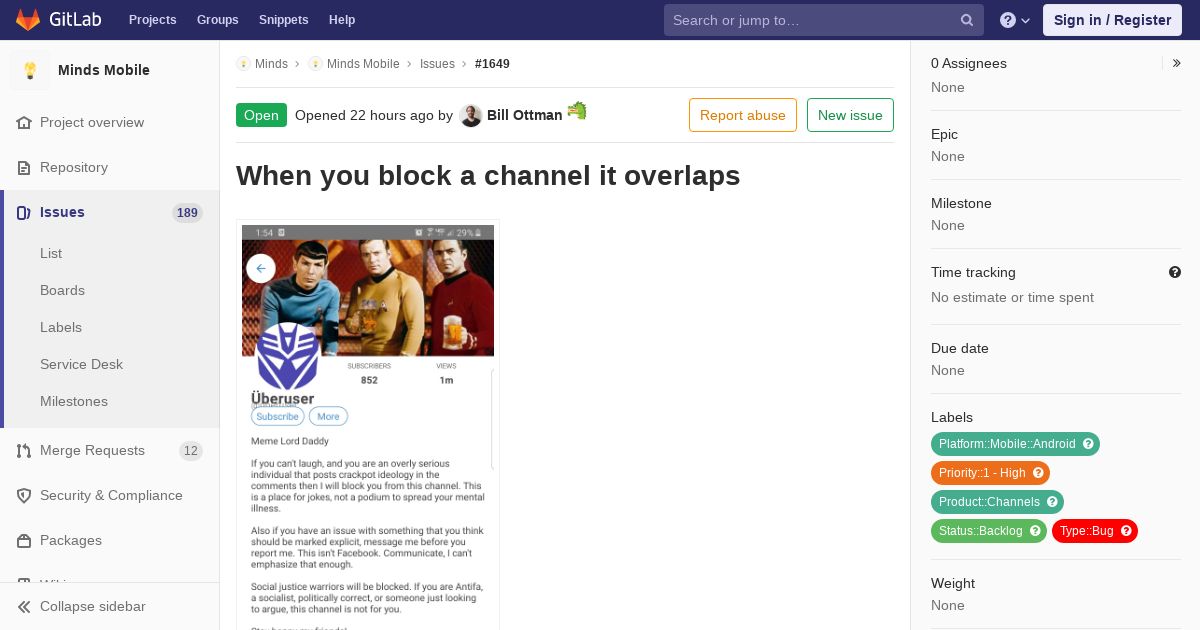The width and height of the screenshot is (1200, 630).
Task: Go to Minds Mobile breadcrumb link
Action: coord(363,63)
